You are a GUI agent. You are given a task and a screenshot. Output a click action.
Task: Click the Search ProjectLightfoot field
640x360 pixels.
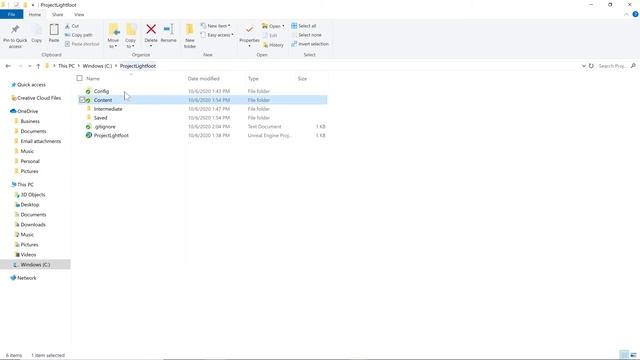pyautogui.click(x=617, y=66)
